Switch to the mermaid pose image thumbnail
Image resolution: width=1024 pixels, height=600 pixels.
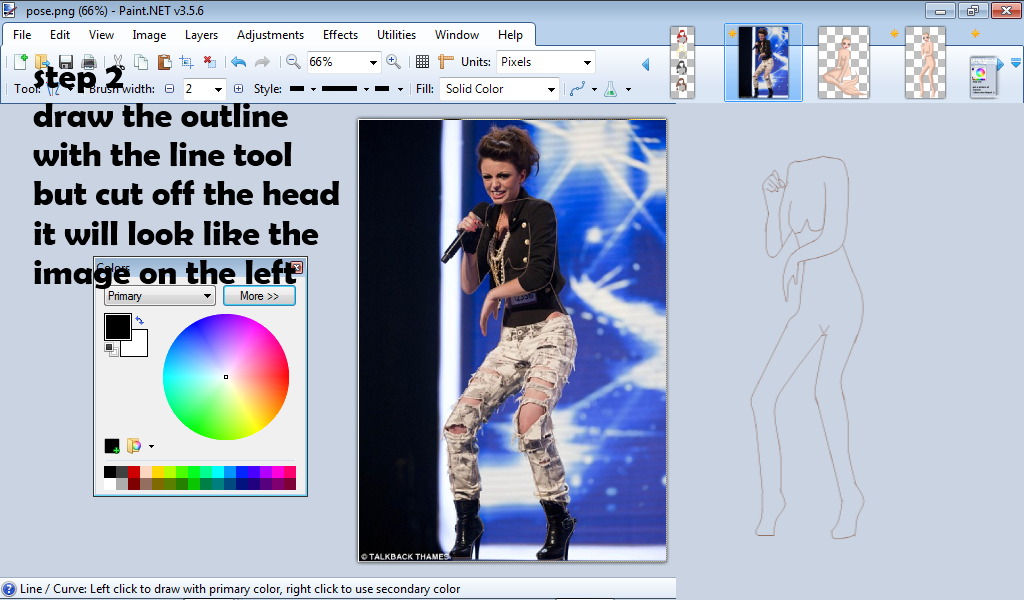point(844,63)
